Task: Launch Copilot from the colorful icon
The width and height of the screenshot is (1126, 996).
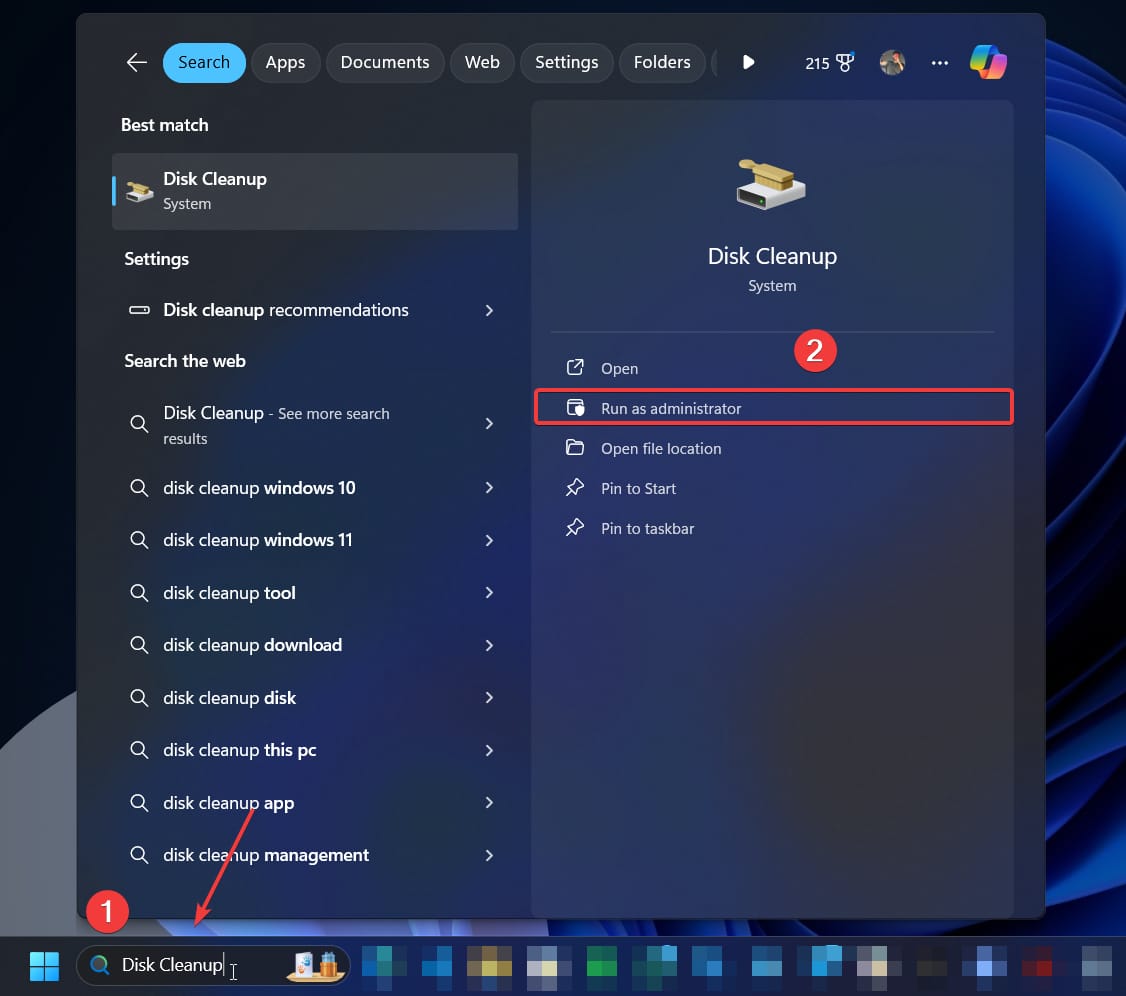Action: pos(988,62)
